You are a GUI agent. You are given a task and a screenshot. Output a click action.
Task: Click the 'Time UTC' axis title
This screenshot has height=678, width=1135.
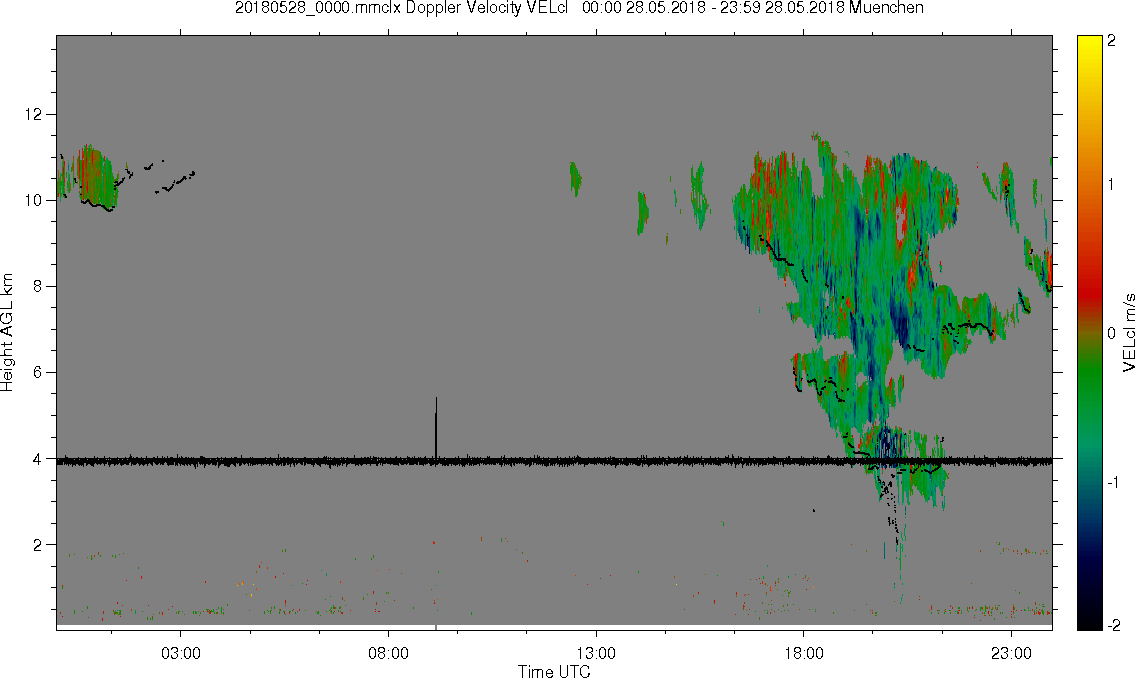click(554, 671)
